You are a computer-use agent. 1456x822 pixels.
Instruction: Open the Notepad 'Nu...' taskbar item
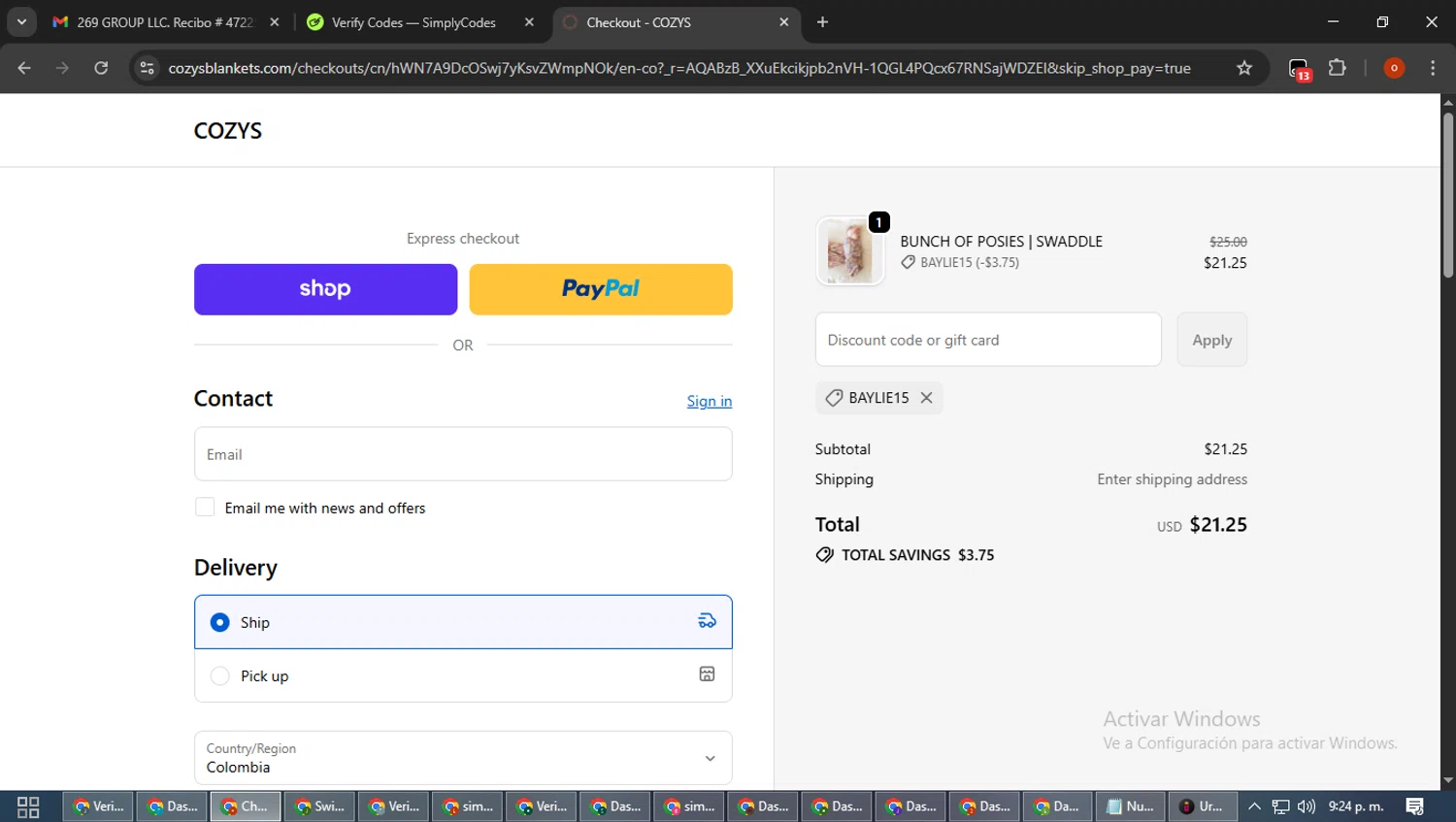click(x=1130, y=806)
